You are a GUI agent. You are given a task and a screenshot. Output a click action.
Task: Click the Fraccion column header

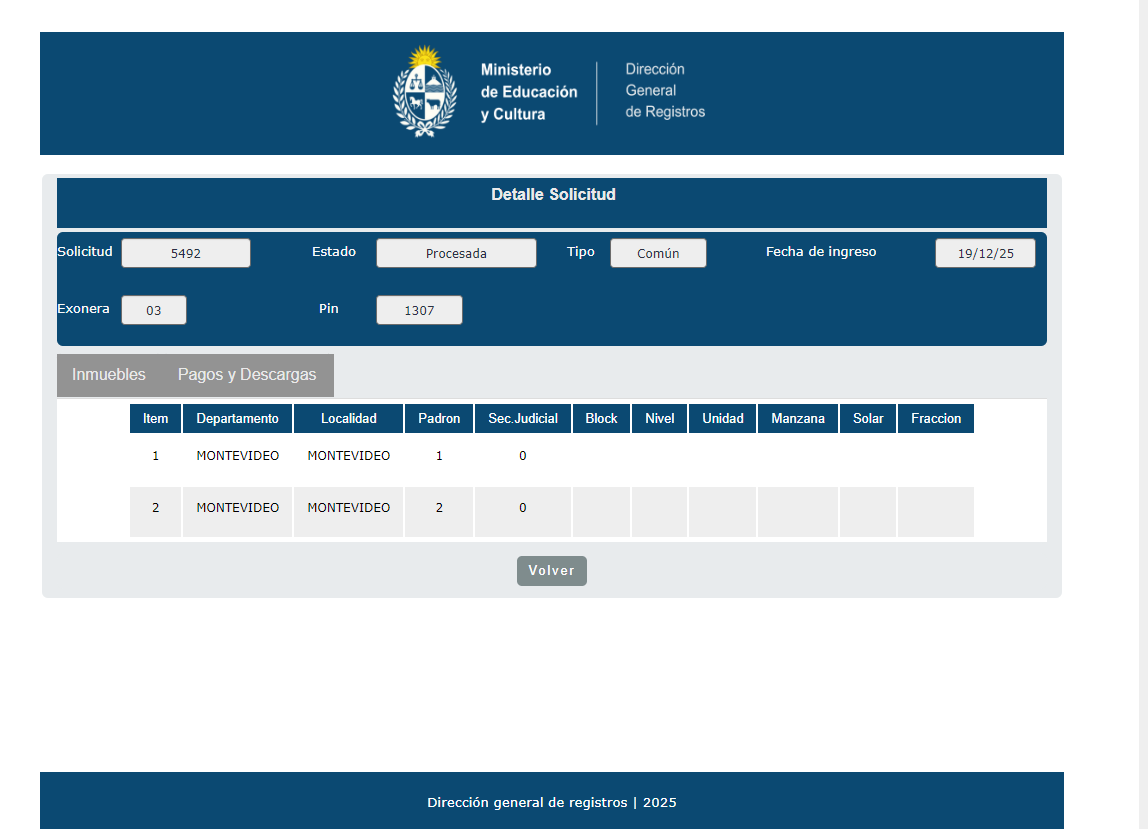click(936, 419)
